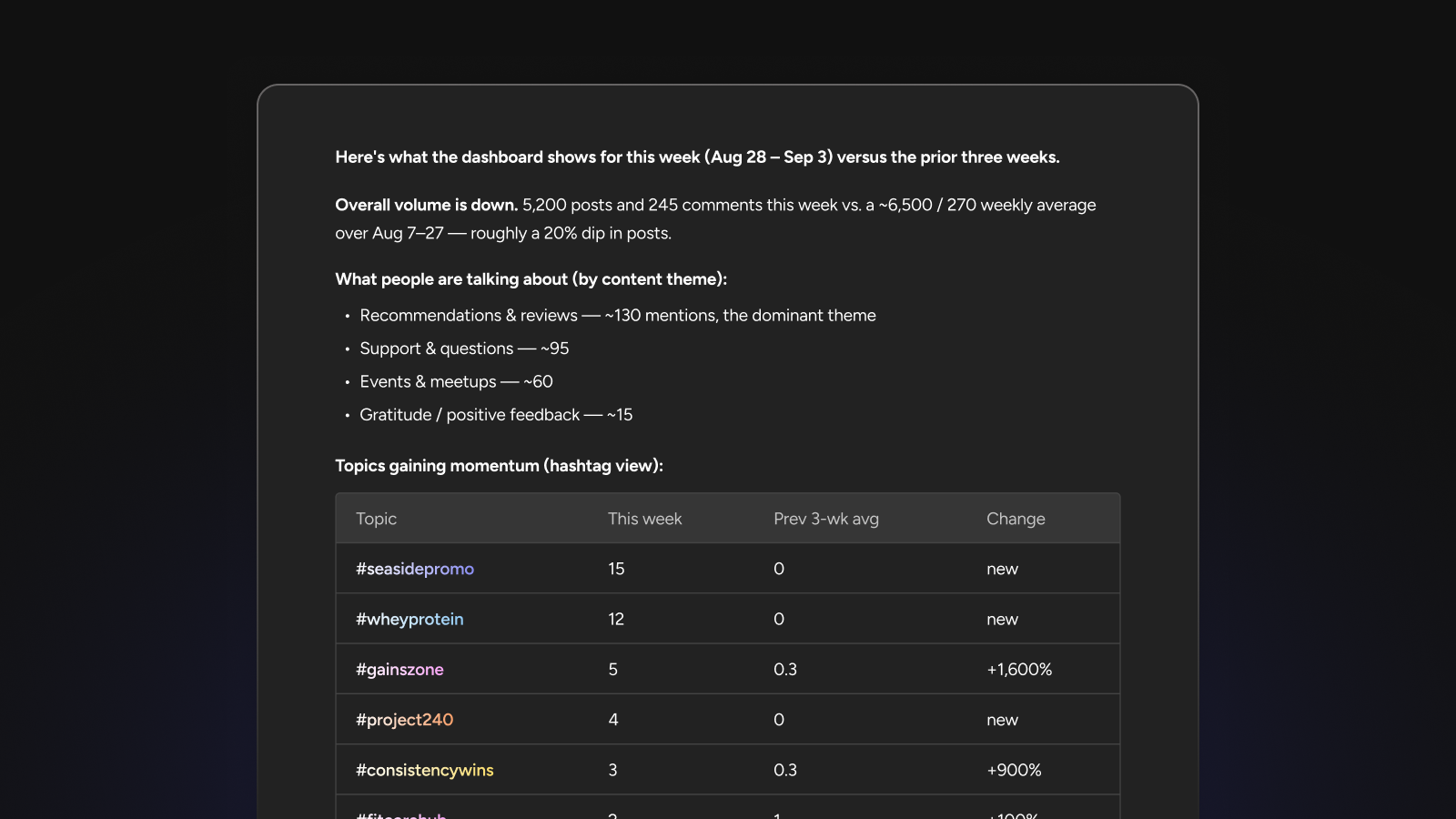Click the #consistencywins hashtag
This screenshot has width=1456, height=819.
pyautogui.click(x=425, y=770)
